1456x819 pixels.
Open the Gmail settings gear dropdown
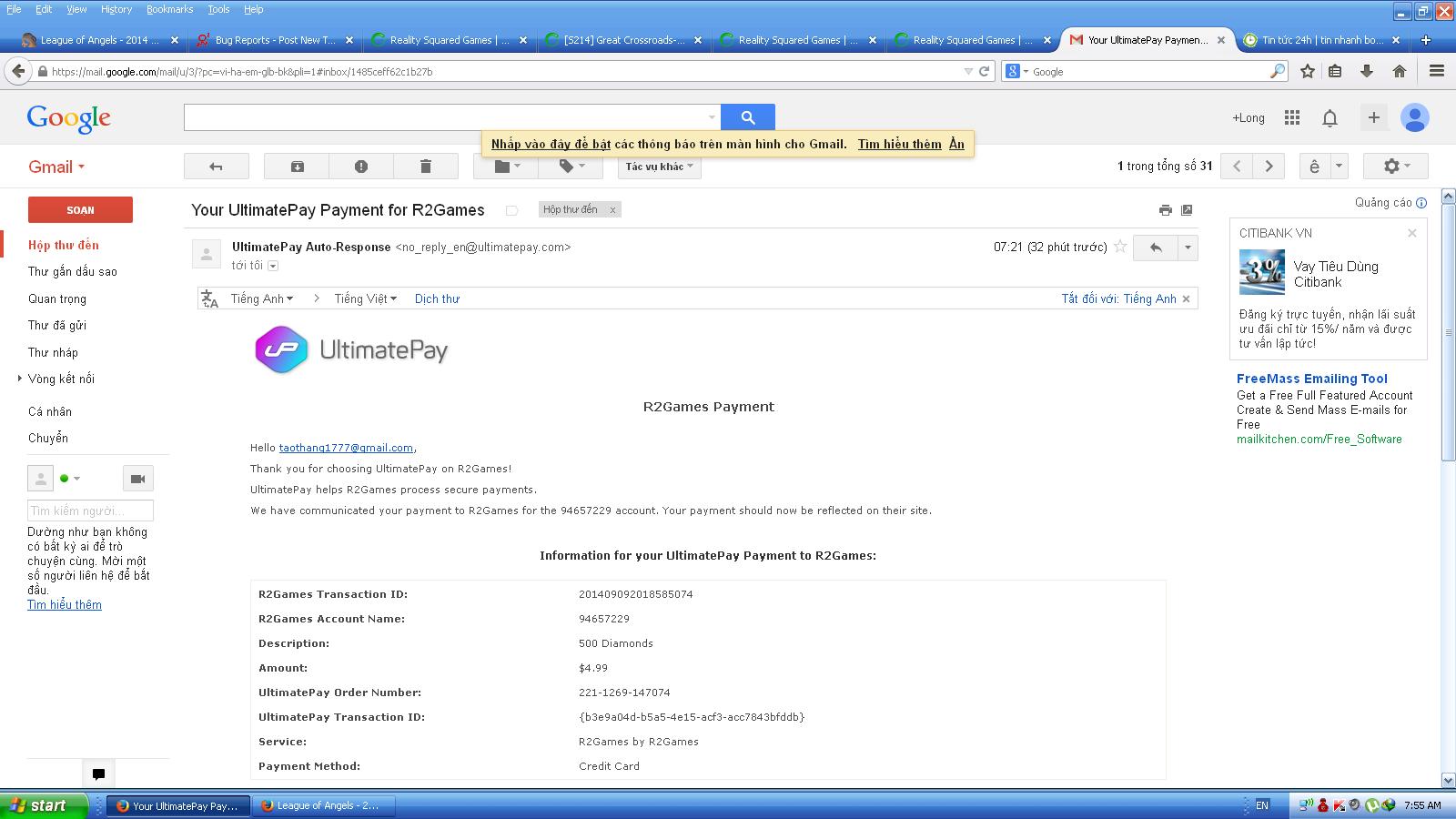click(x=1395, y=167)
